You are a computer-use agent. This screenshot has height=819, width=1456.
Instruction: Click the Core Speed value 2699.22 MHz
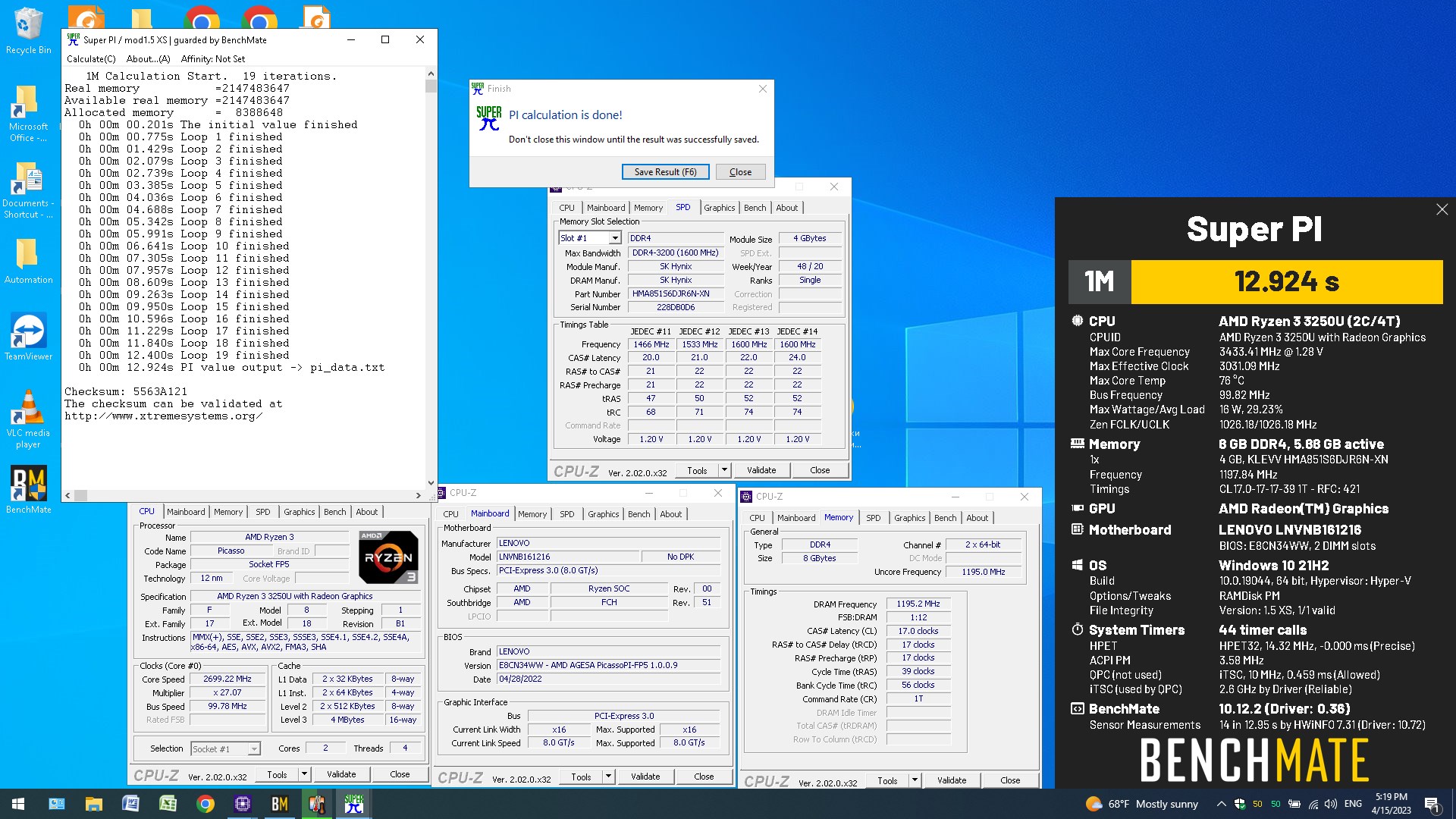[x=227, y=679]
